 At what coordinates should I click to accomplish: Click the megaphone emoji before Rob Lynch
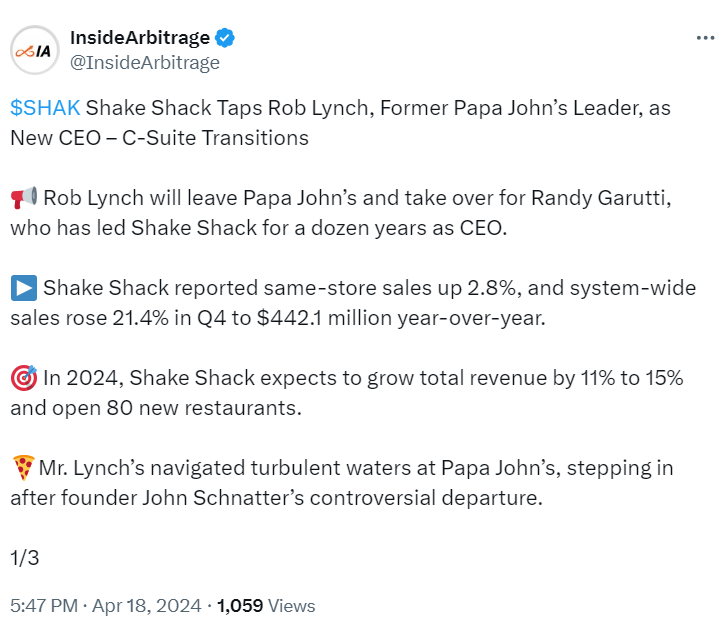(x=24, y=198)
